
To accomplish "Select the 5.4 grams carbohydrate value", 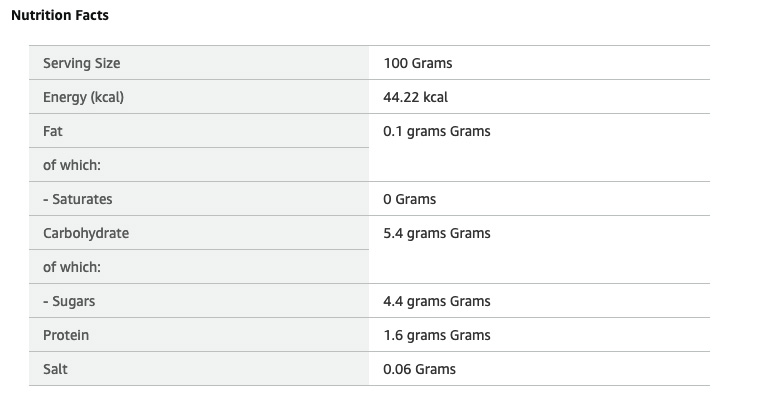I will pos(436,233).
